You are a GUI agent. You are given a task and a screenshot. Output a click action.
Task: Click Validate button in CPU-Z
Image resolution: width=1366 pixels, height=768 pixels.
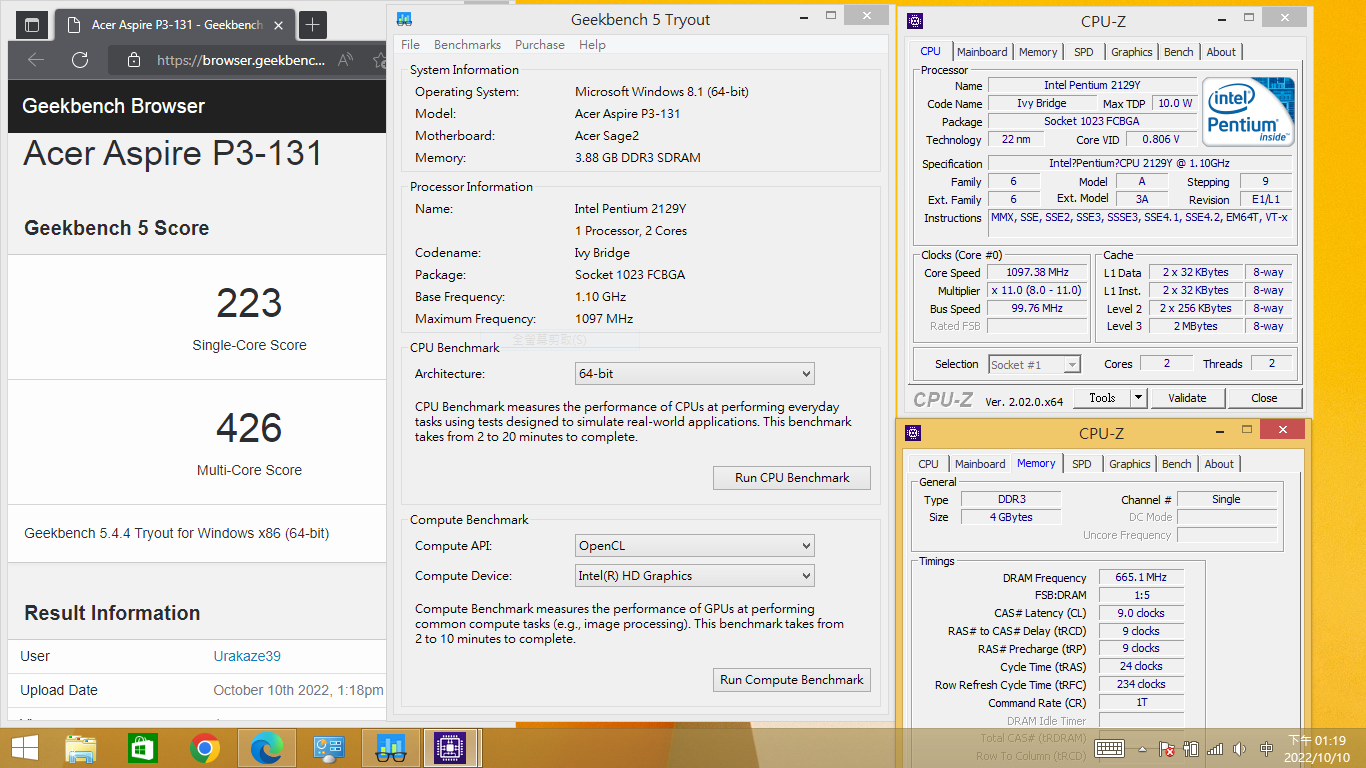pos(1187,398)
